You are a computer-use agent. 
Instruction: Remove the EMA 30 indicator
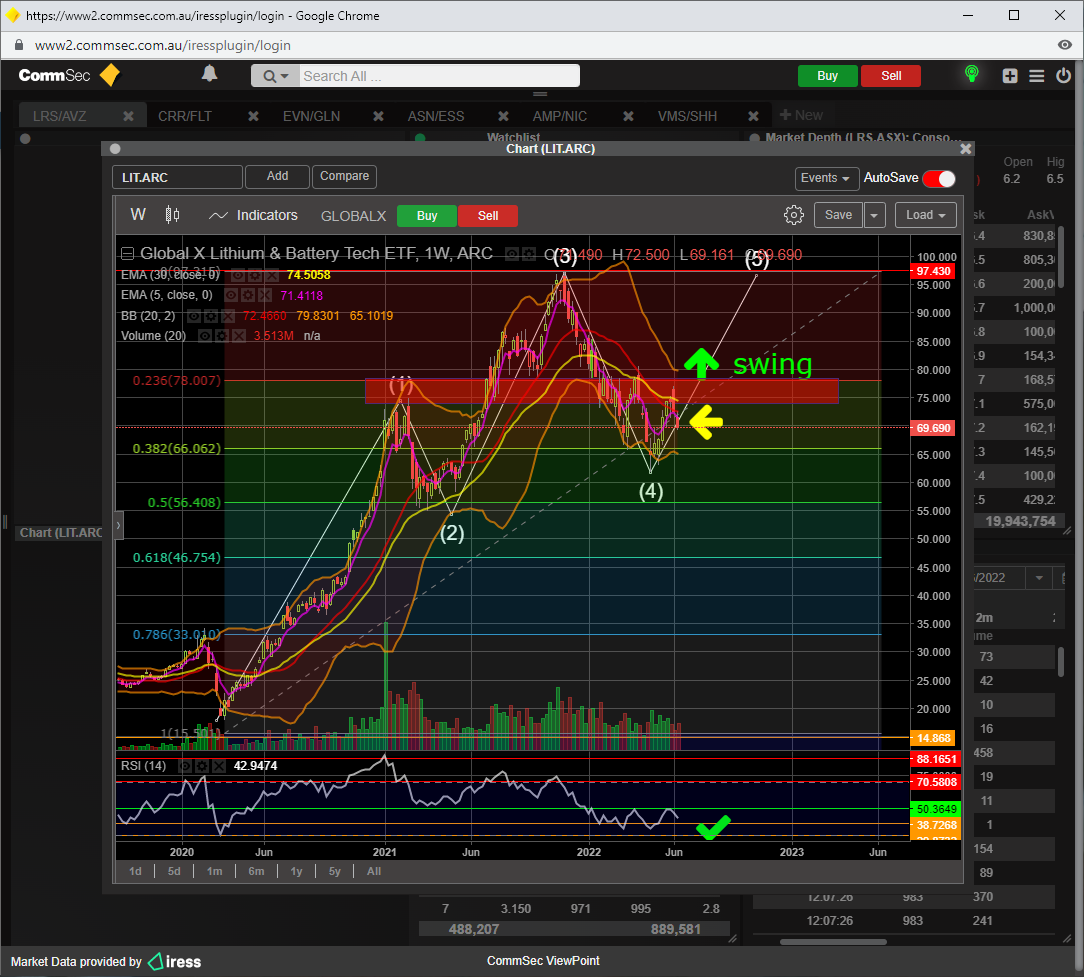pyautogui.click(x=272, y=275)
